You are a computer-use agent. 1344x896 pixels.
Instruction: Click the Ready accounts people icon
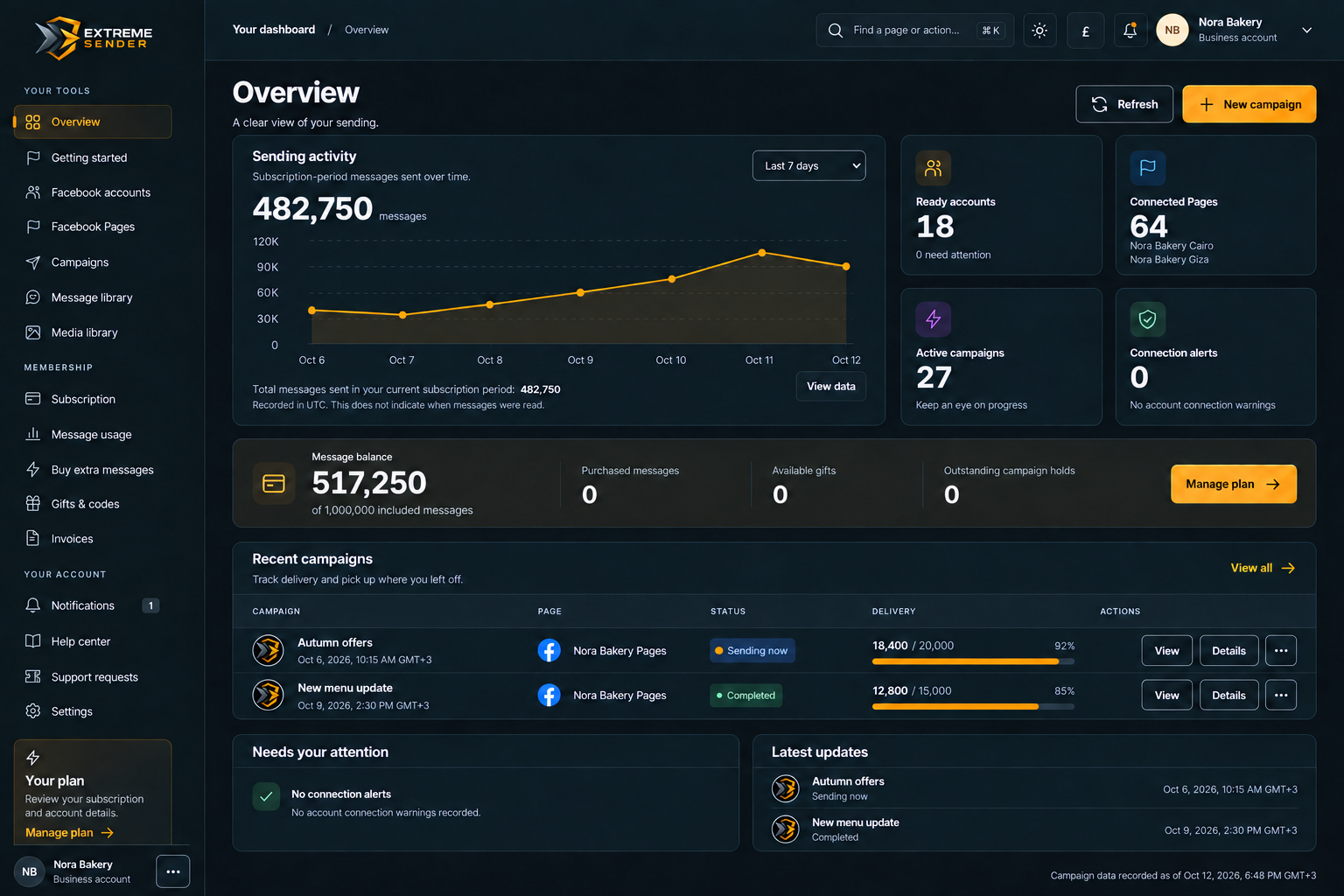point(934,168)
